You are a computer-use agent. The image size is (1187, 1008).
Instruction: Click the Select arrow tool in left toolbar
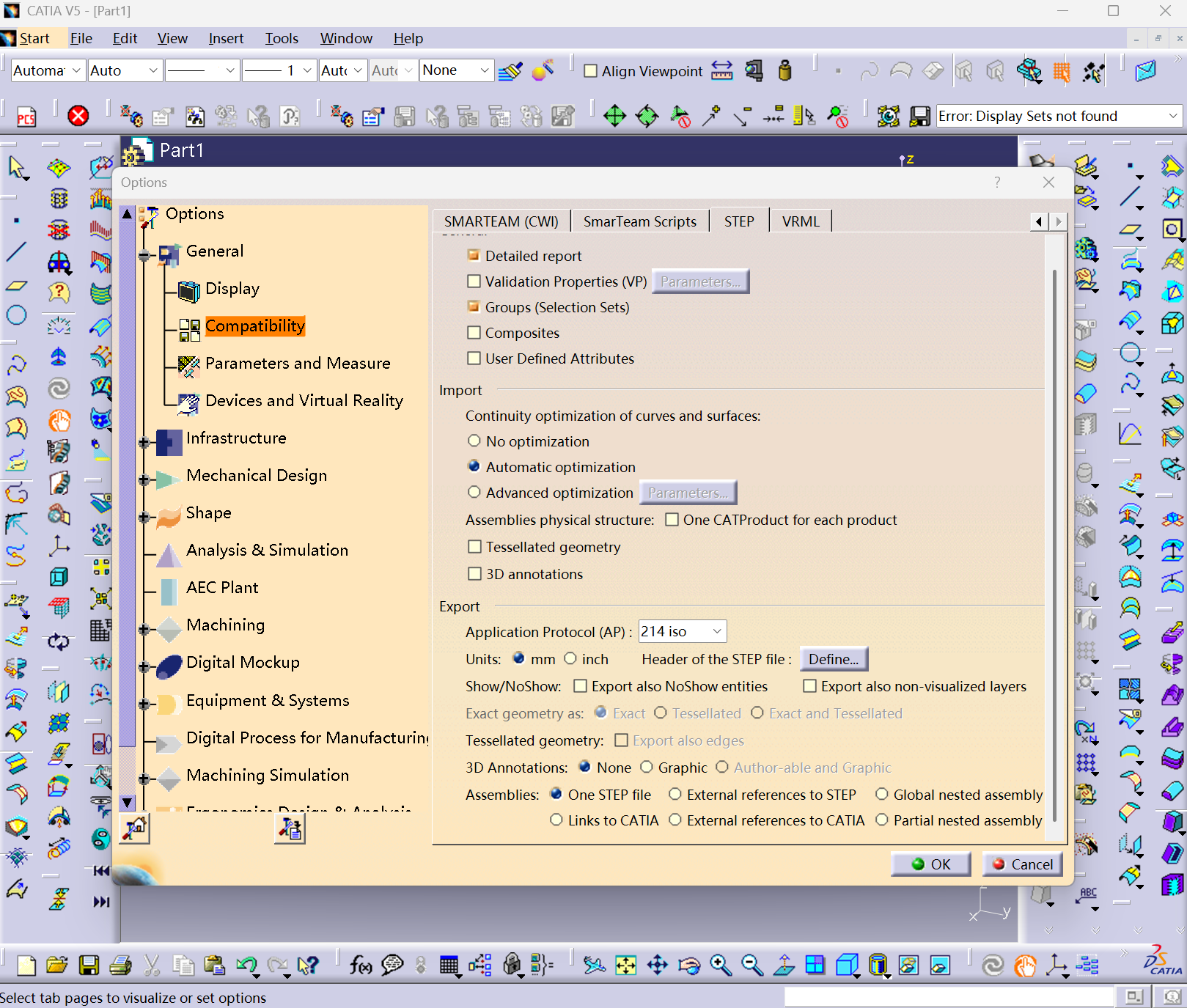pyautogui.click(x=17, y=168)
